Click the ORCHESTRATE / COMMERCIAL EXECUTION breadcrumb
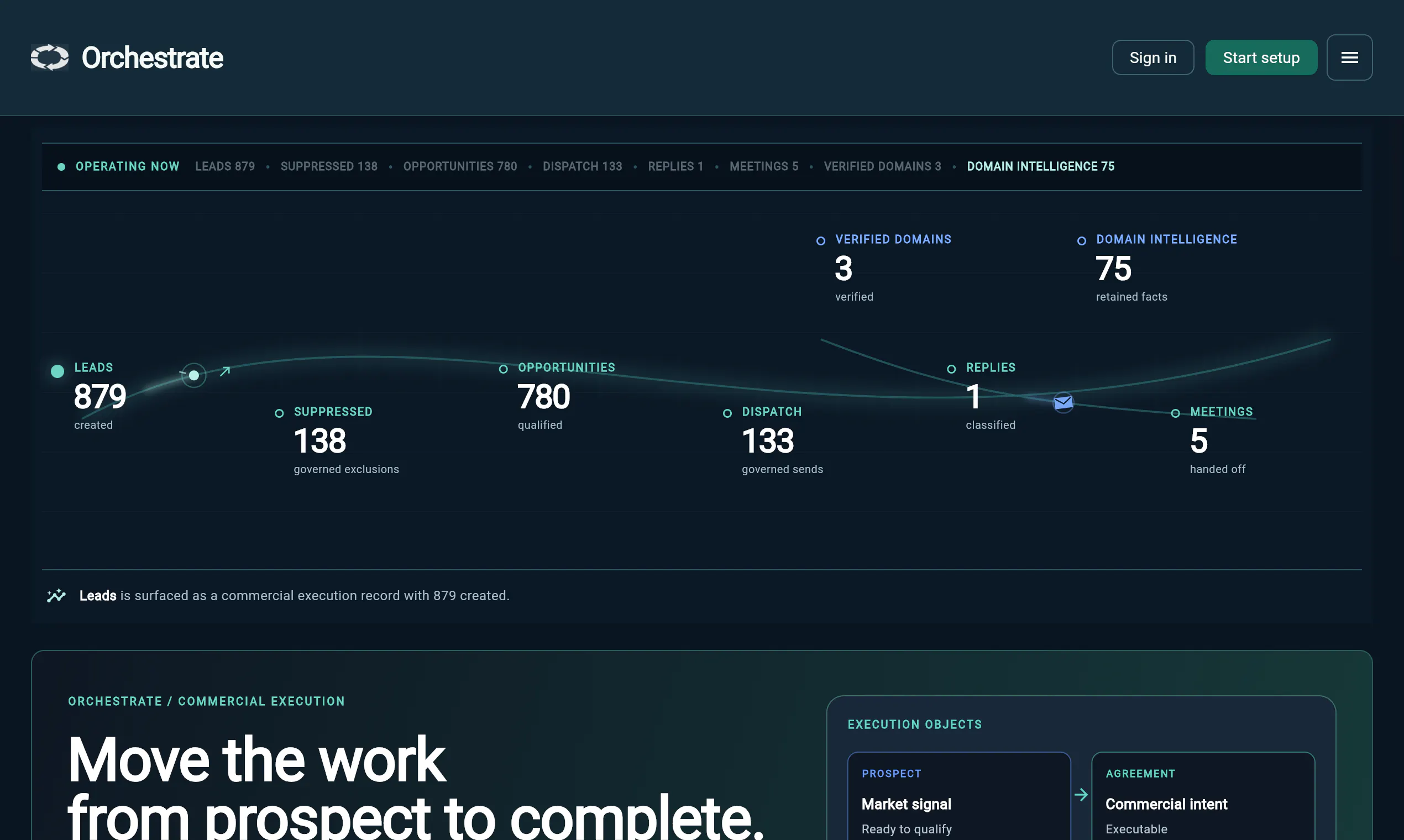 (x=206, y=701)
